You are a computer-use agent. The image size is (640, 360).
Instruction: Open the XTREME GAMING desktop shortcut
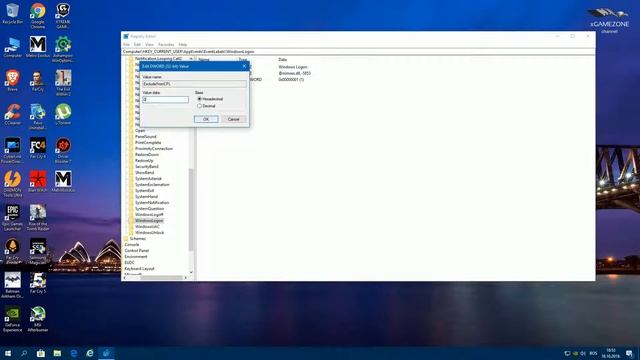pos(63,16)
